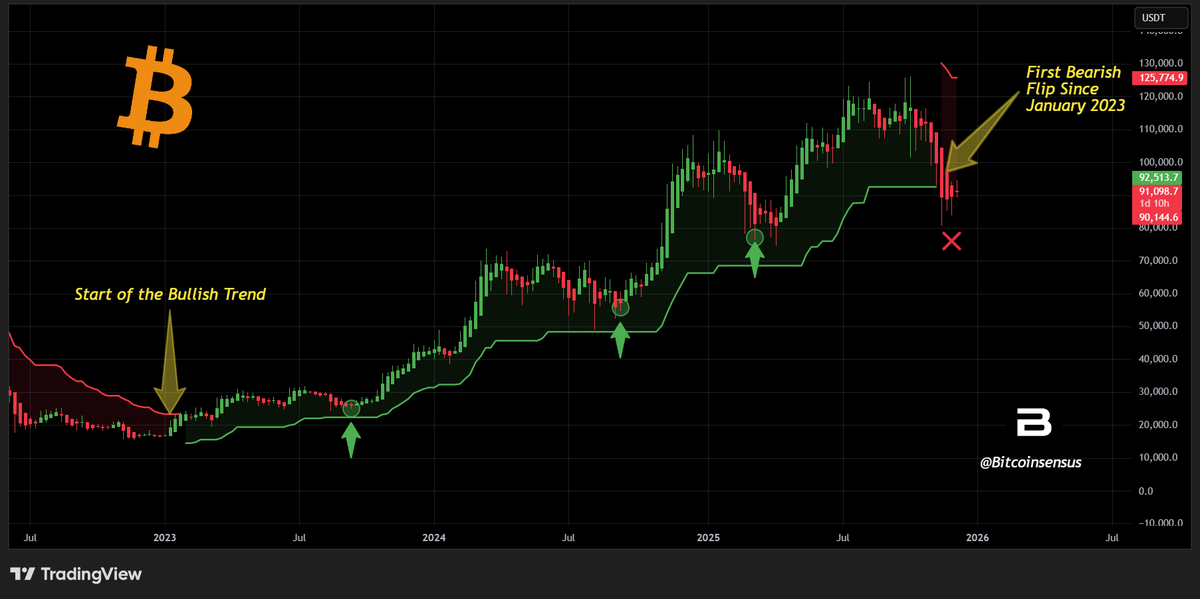Image resolution: width=1200 pixels, height=599 pixels.
Task: Click the green arrow below 2025 low
Action: (x=755, y=259)
